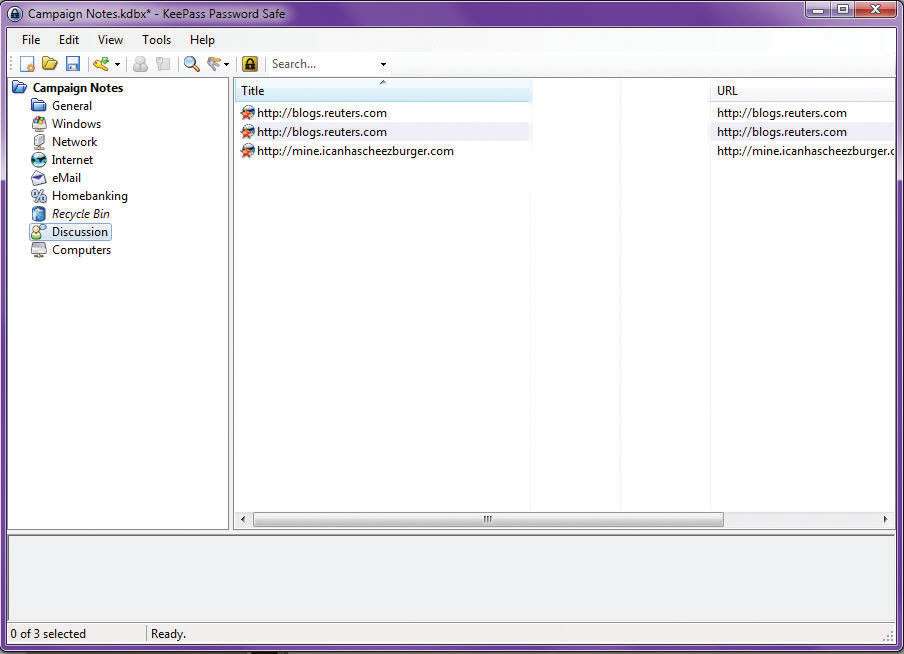Select the Homebanking group in tree

89,196
